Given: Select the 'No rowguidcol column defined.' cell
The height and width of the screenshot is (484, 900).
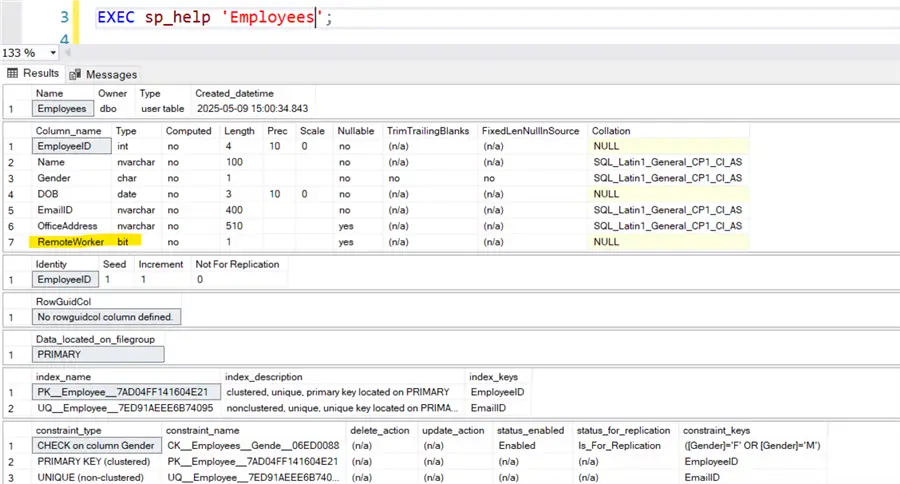Looking at the screenshot, I should 105,317.
